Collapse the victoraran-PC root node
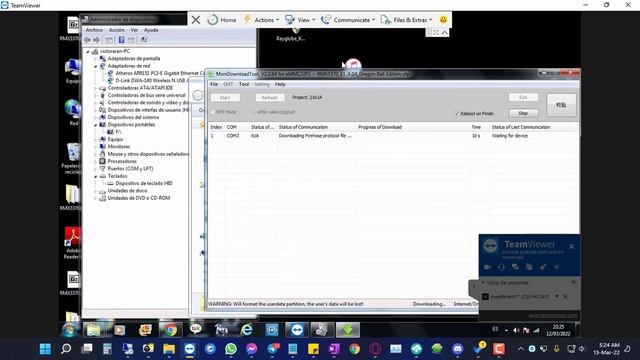The height and width of the screenshot is (360, 640). coord(88,51)
